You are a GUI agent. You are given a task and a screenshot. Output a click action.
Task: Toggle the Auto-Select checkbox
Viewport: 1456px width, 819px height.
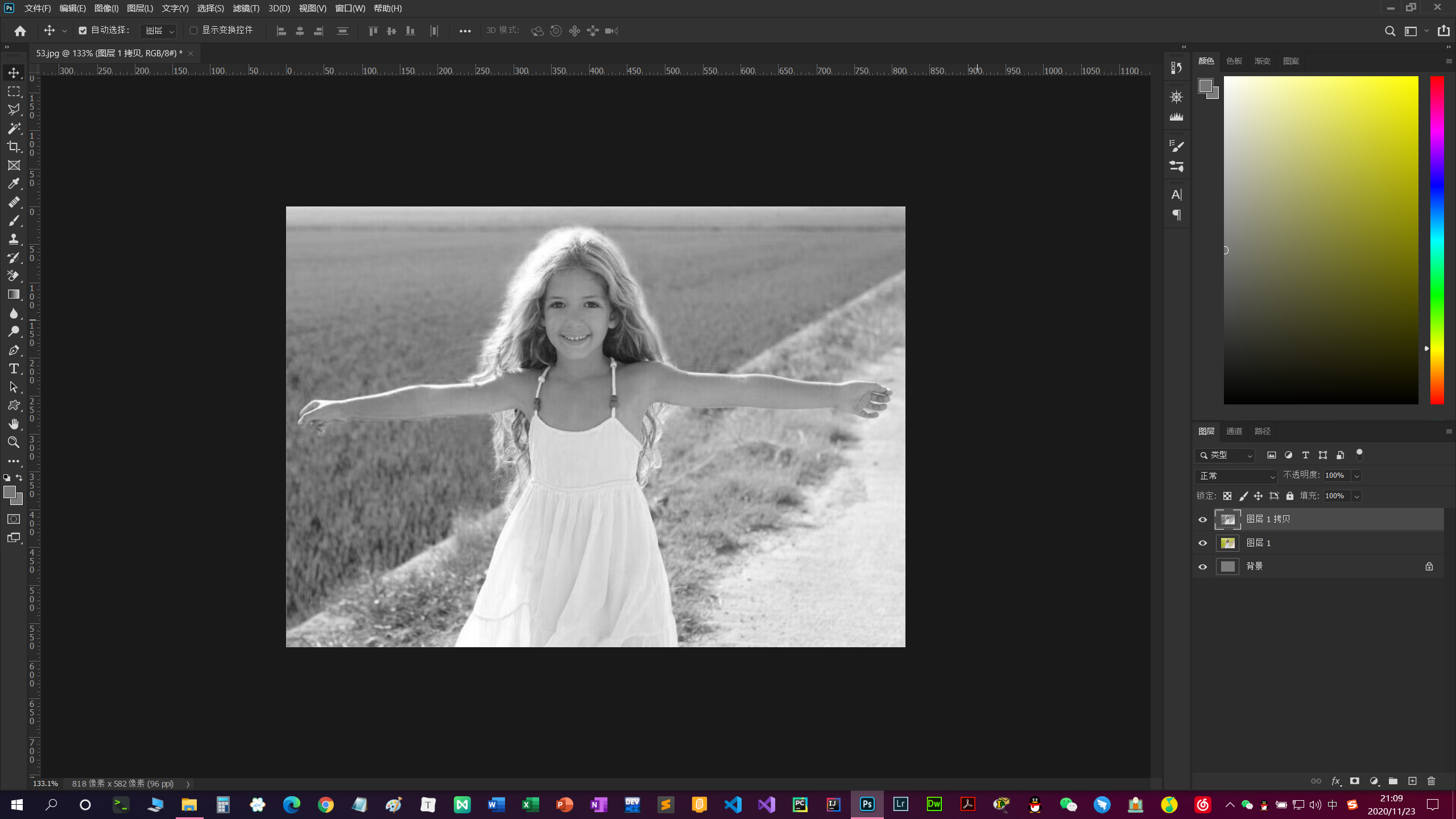83,31
